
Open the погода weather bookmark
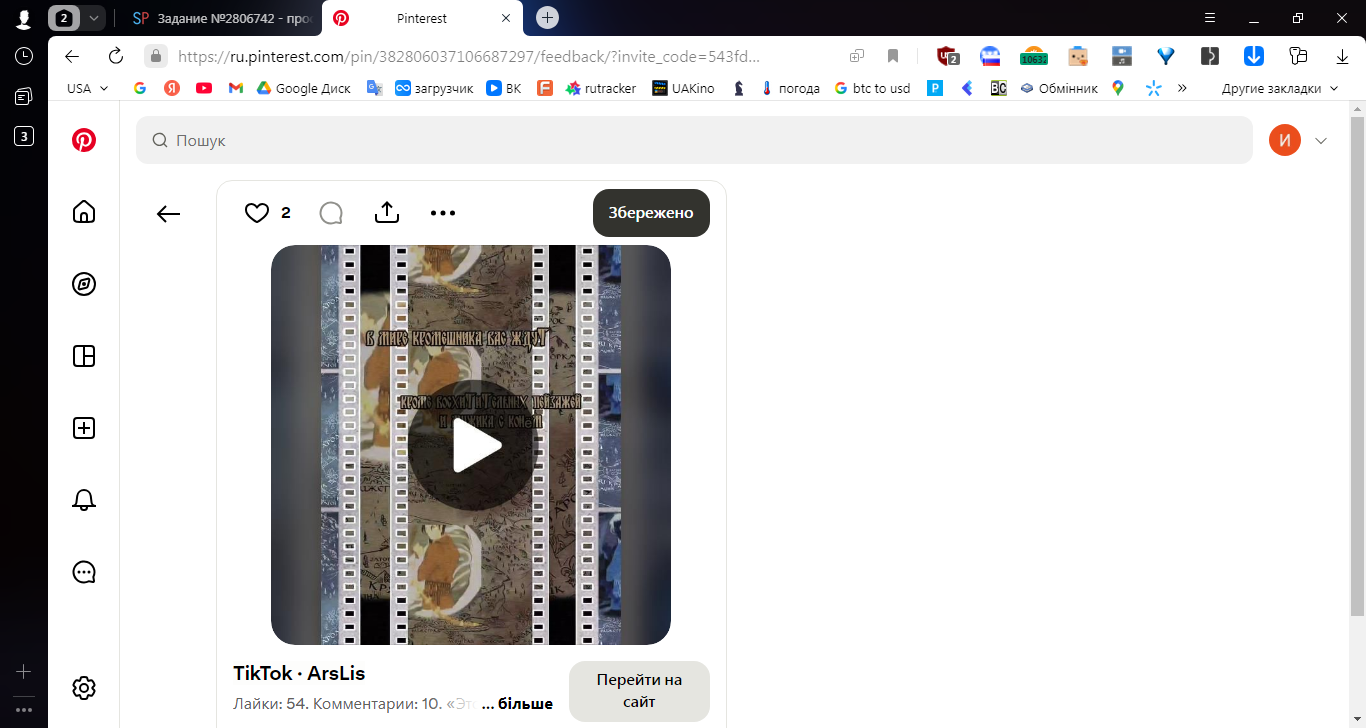(x=790, y=88)
